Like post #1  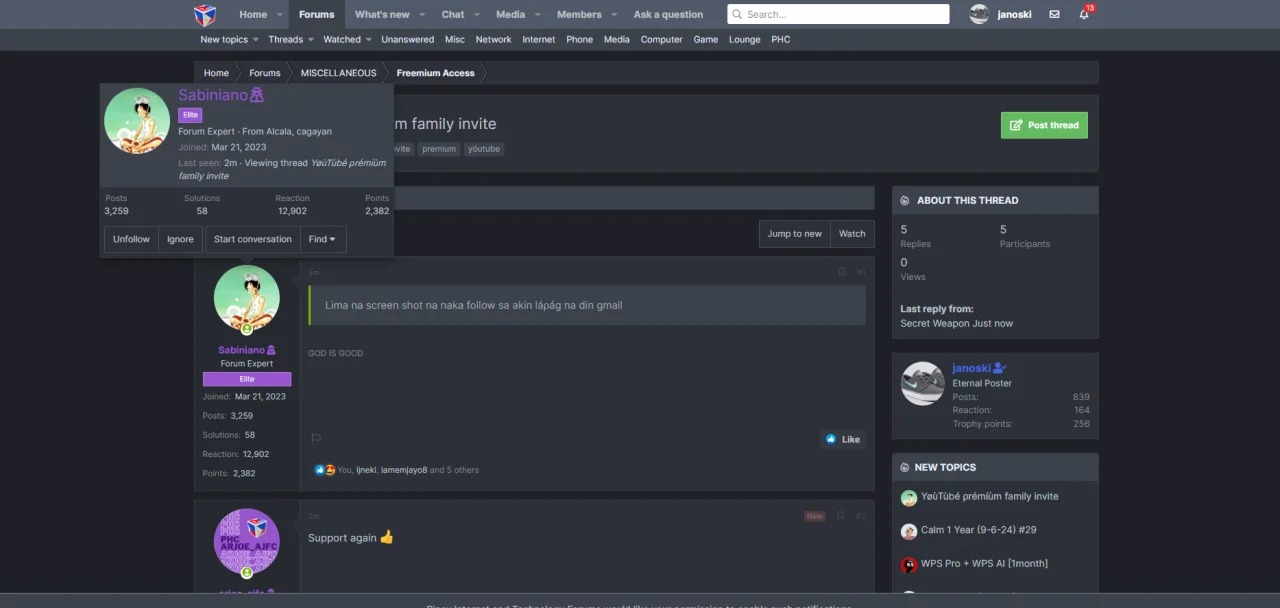842,439
